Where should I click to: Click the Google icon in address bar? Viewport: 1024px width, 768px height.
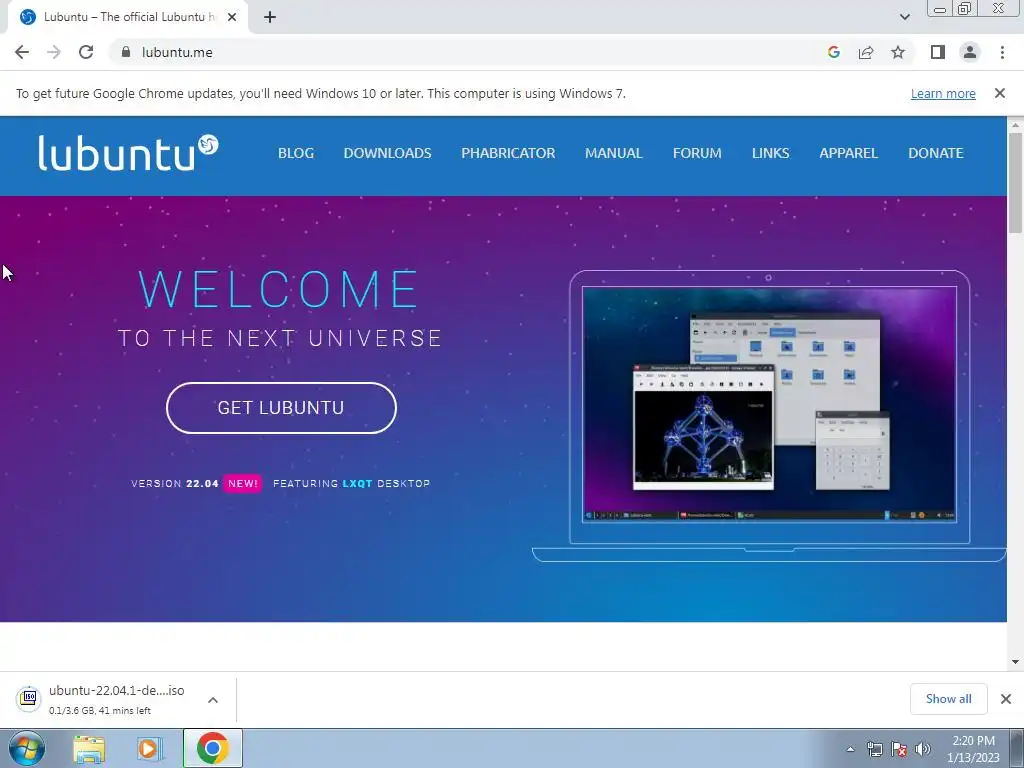tap(833, 52)
